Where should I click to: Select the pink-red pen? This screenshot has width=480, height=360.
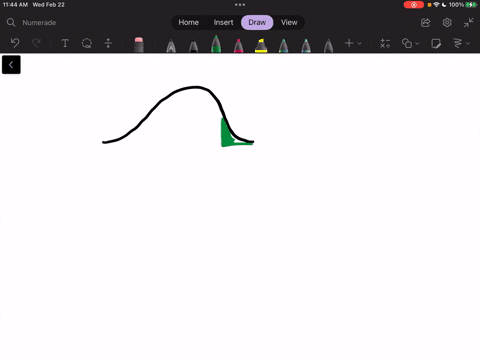click(239, 46)
